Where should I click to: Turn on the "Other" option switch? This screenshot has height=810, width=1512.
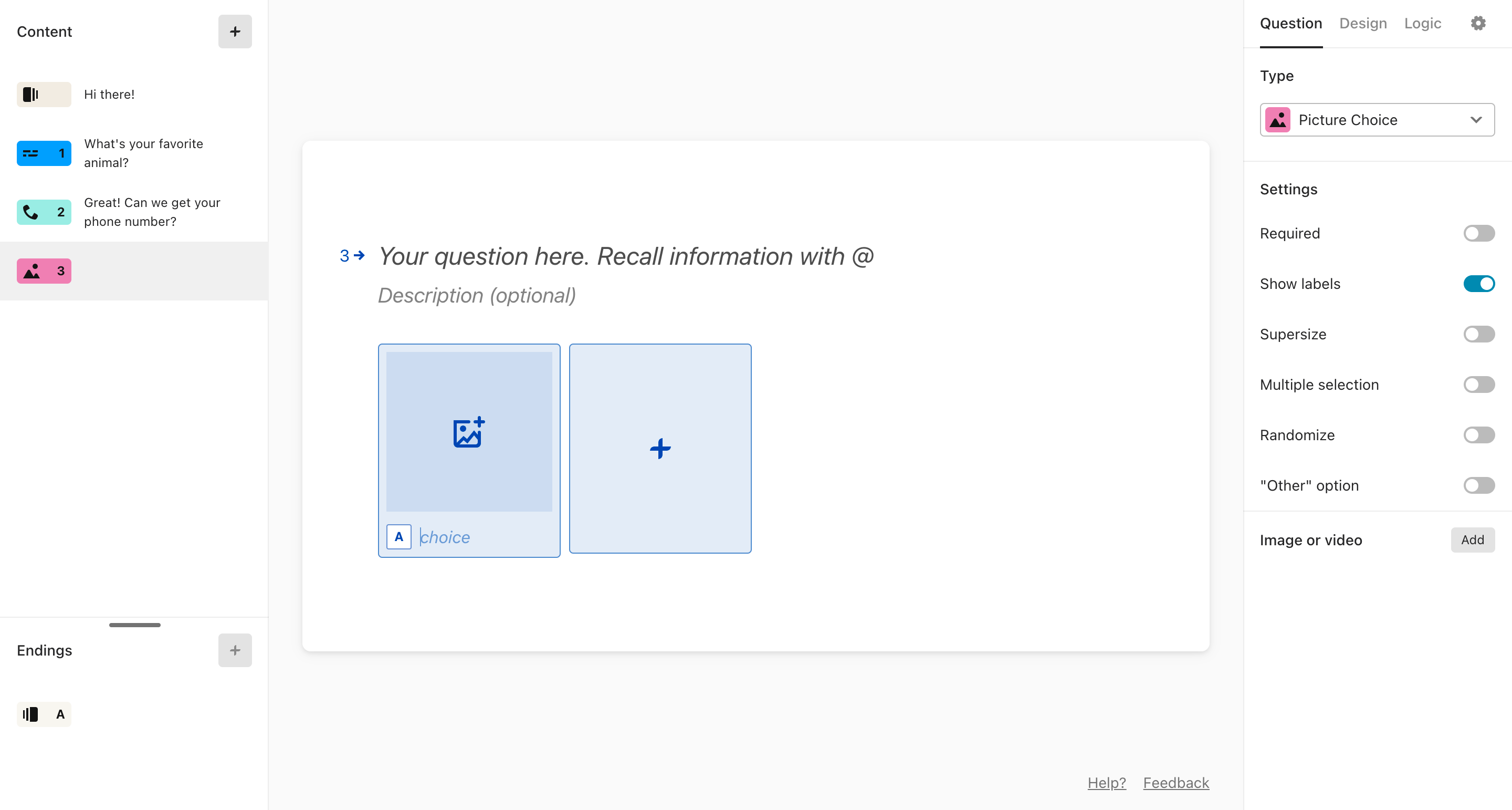point(1478,486)
